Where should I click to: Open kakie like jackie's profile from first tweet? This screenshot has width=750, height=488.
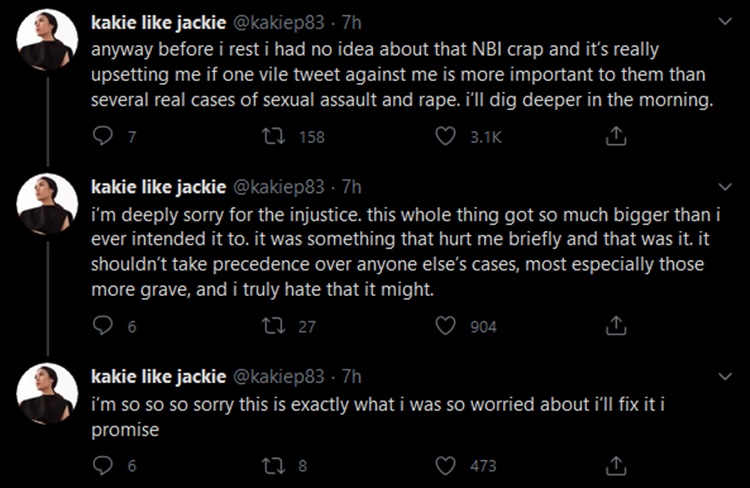(x=158, y=22)
